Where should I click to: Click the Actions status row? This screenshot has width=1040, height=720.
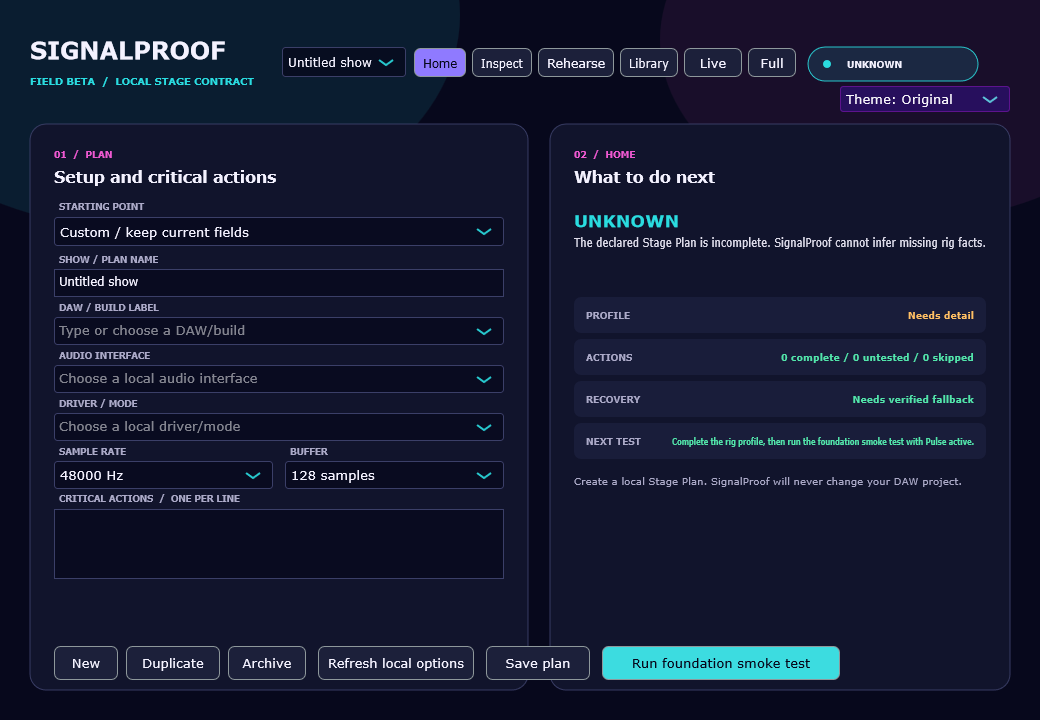click(779, 357)
